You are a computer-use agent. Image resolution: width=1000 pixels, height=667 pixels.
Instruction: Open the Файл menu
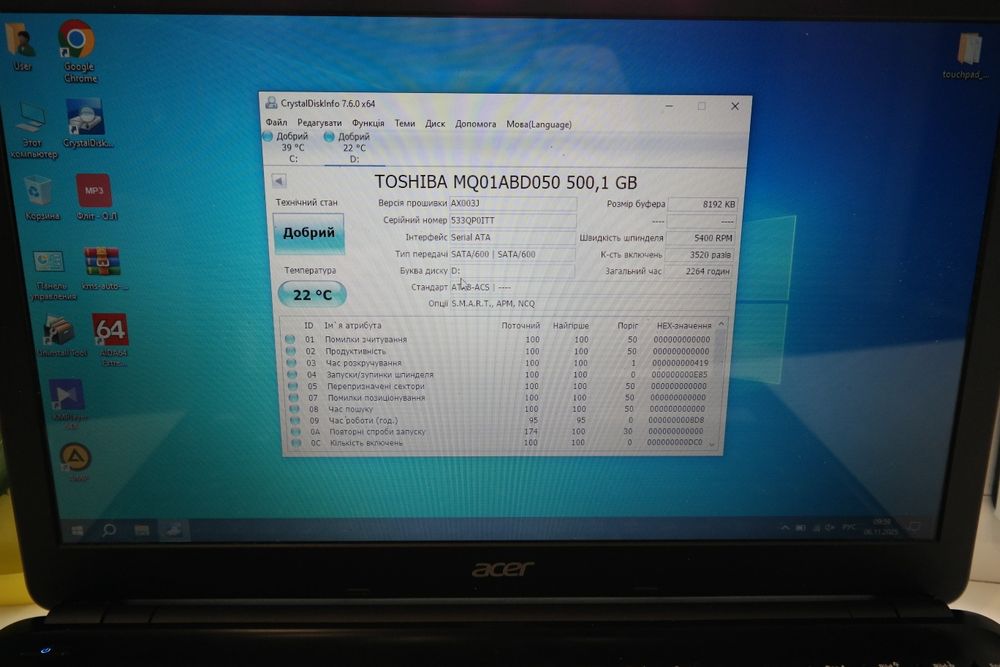click(x=276, y=122)
